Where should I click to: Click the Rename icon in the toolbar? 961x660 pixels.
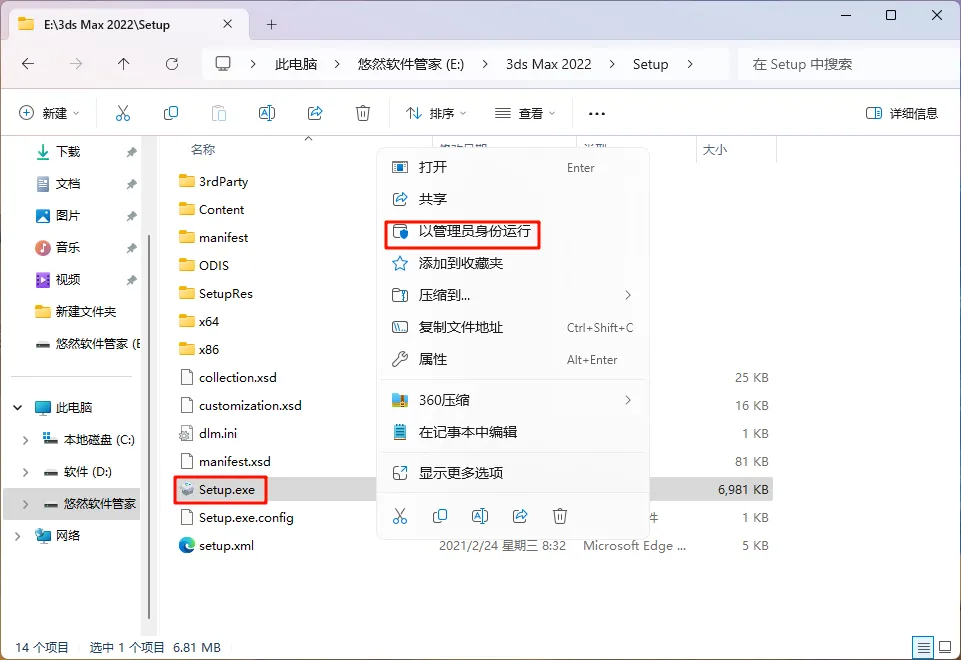click(267, 113)
